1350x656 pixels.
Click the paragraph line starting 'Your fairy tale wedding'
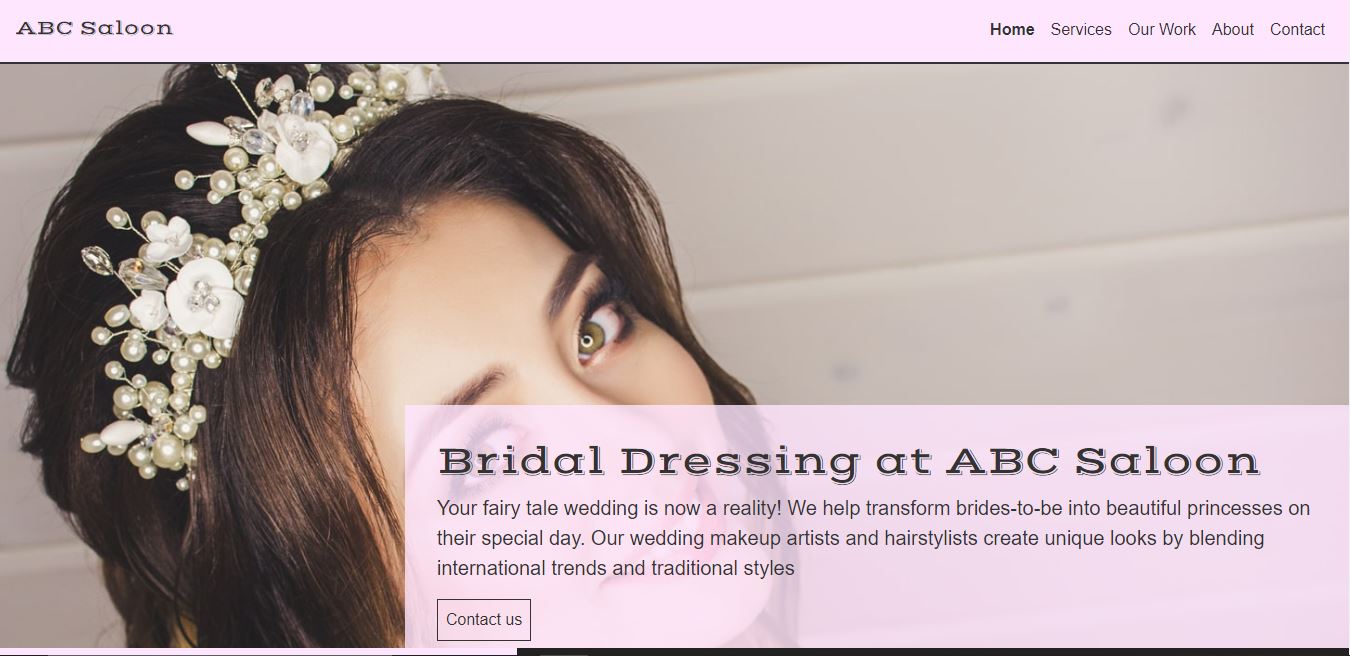pyautogui.click(x=873, y=508)
